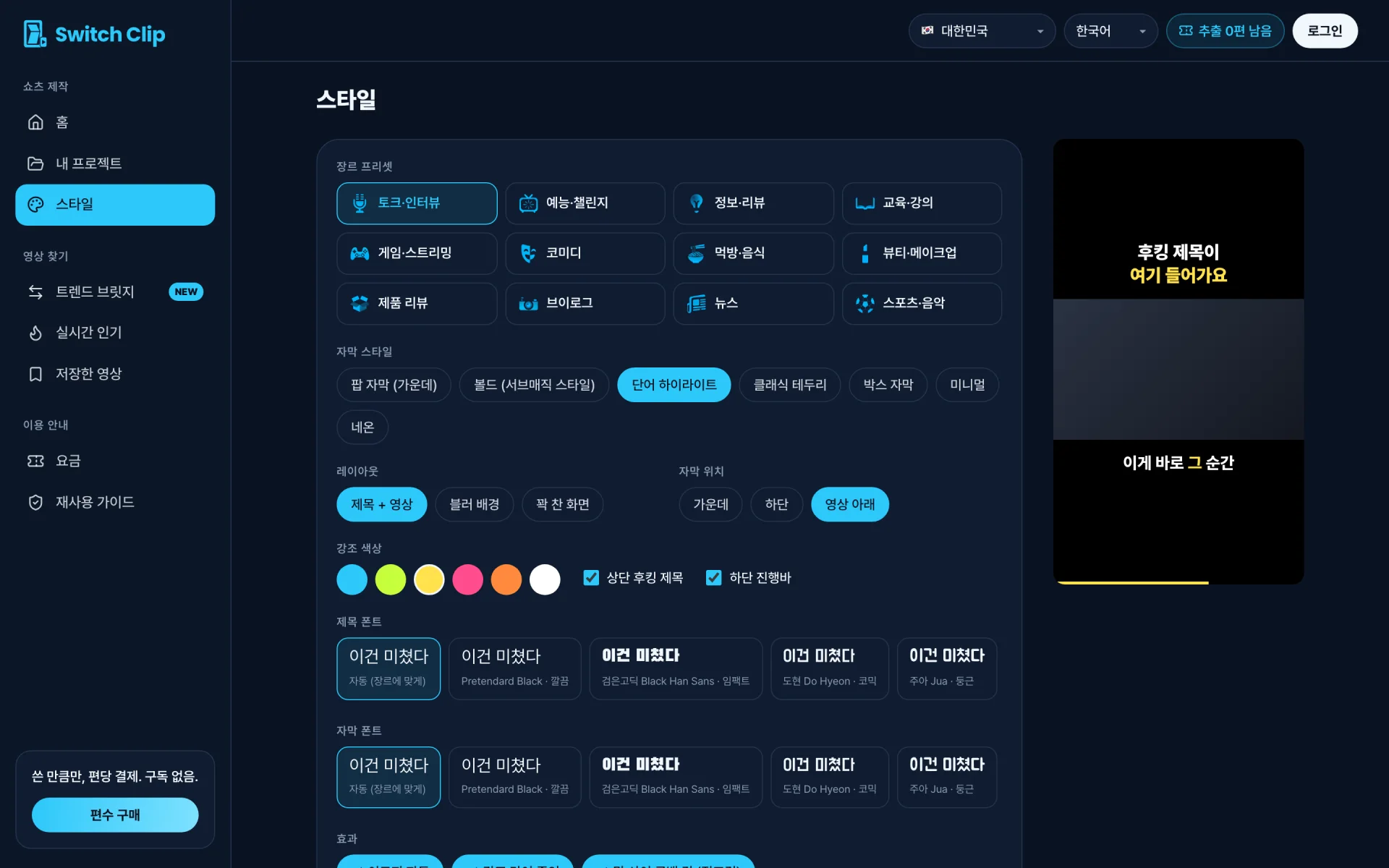Select the 팝 자막 (가운데) subtitle style
The image size is (1389, 868).
394,385
